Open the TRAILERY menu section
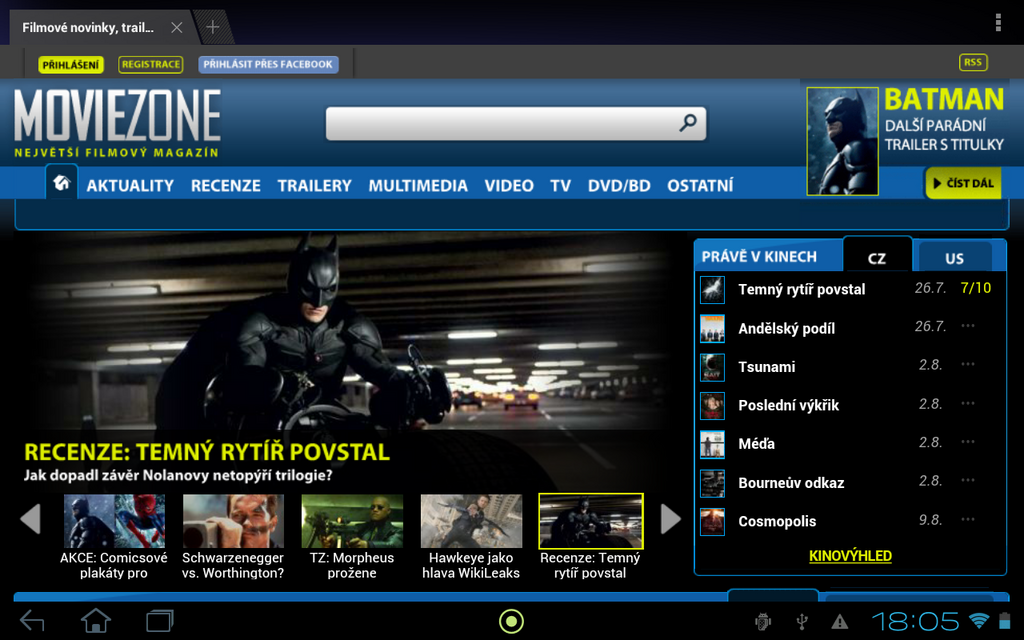 tap(314, 185)
